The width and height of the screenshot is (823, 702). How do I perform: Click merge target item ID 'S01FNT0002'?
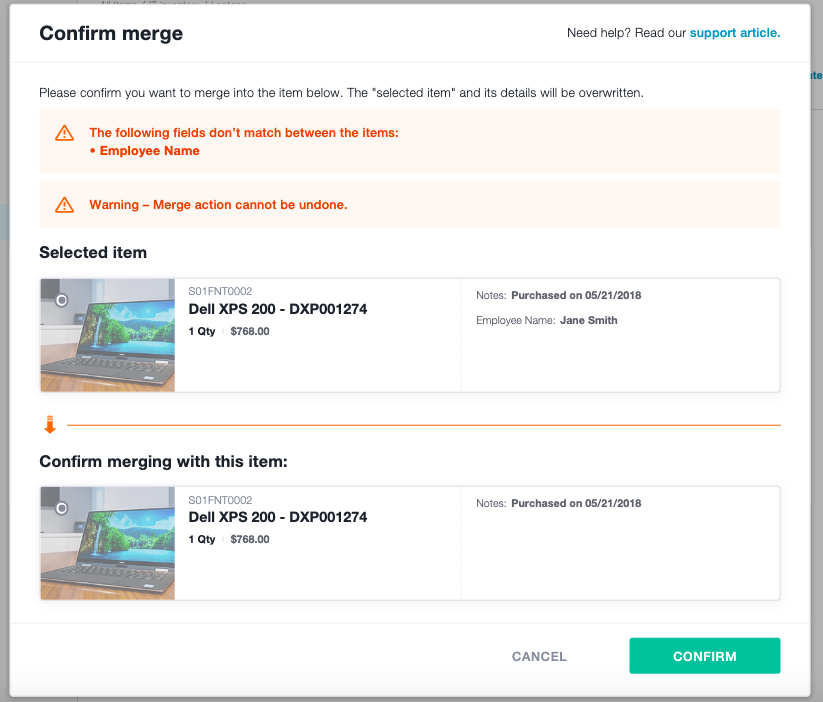tap(220, 500)
